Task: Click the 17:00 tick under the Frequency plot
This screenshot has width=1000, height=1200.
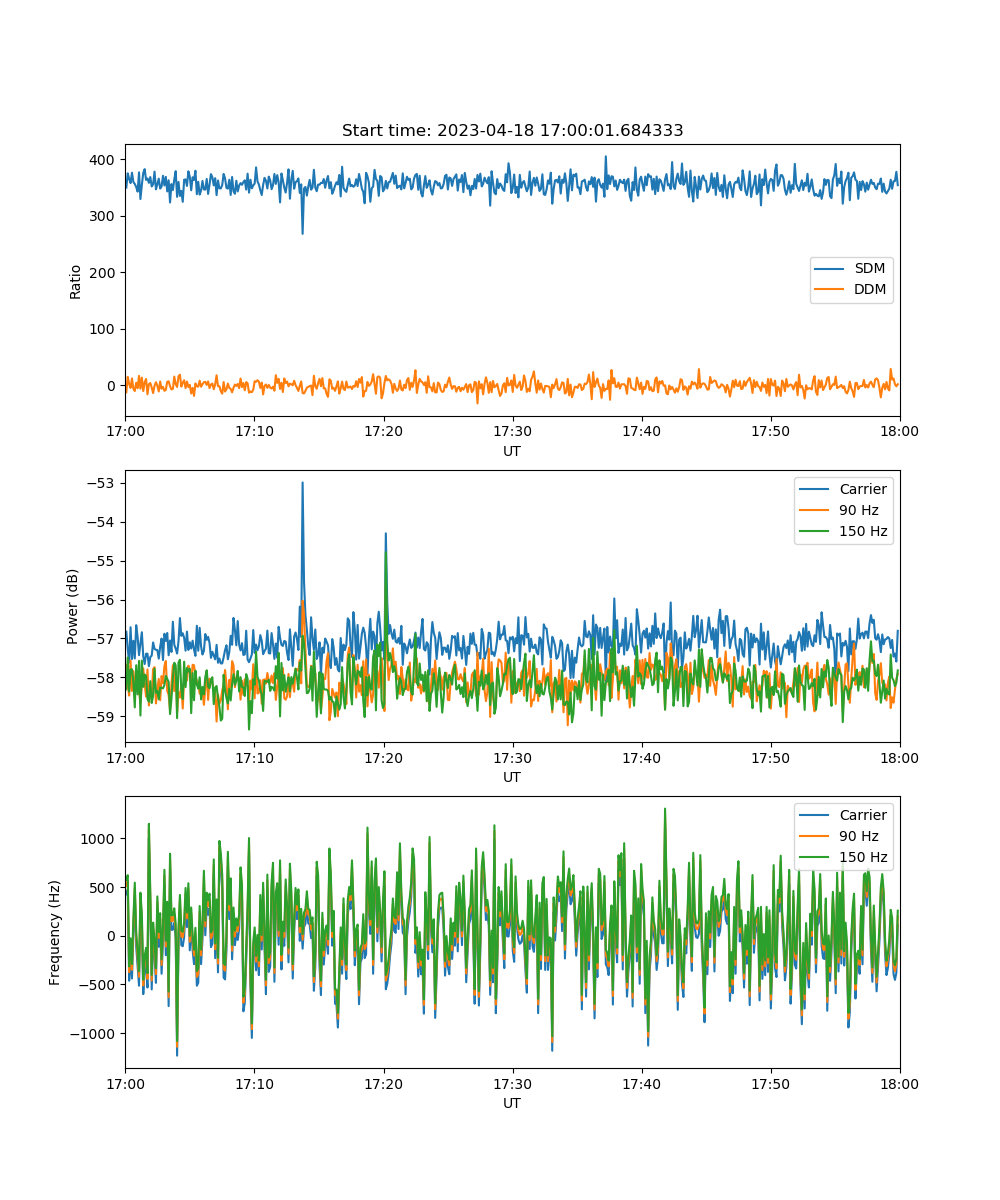Action: [x=125, y=1083]
